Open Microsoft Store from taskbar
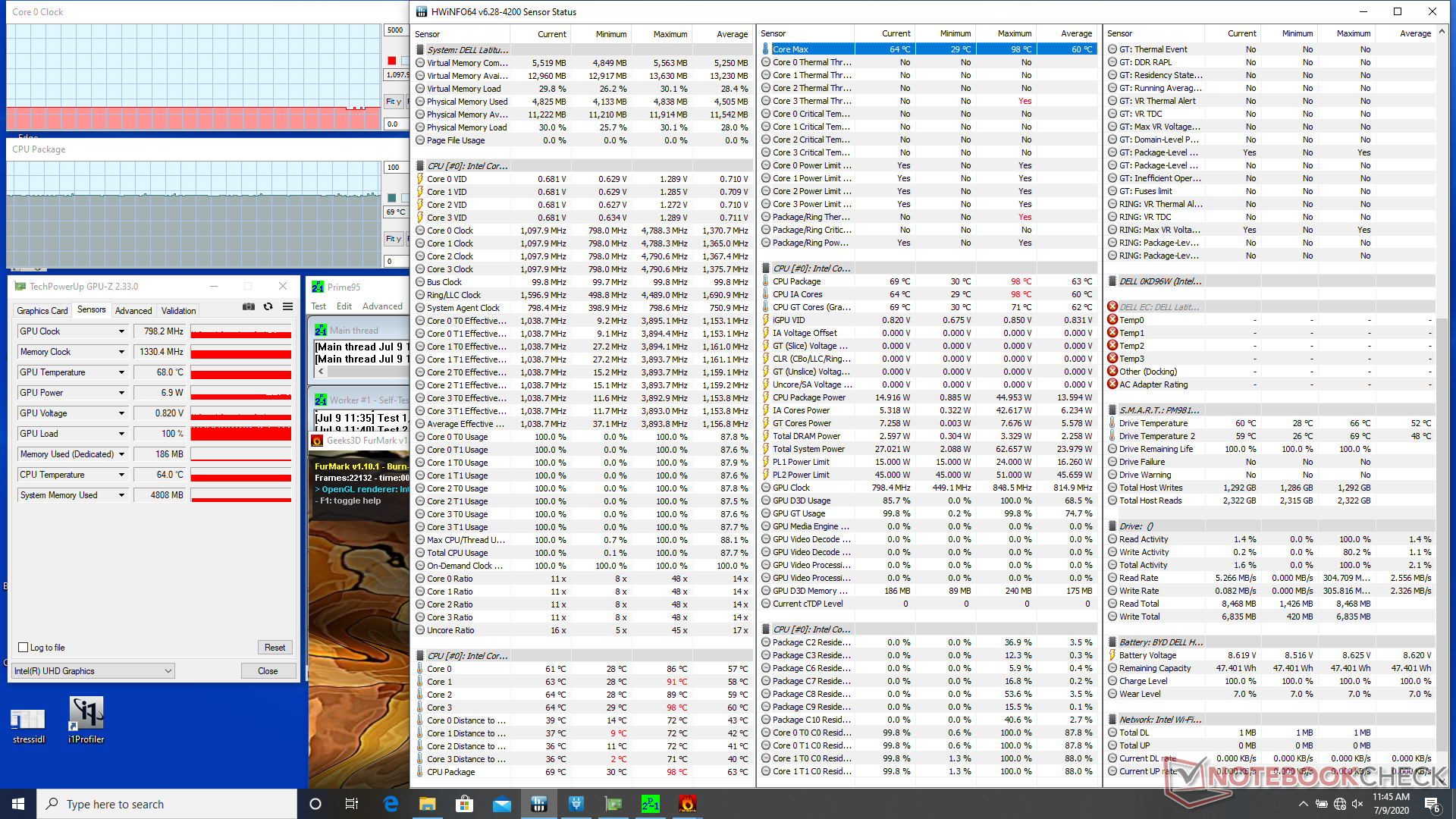 464,804
